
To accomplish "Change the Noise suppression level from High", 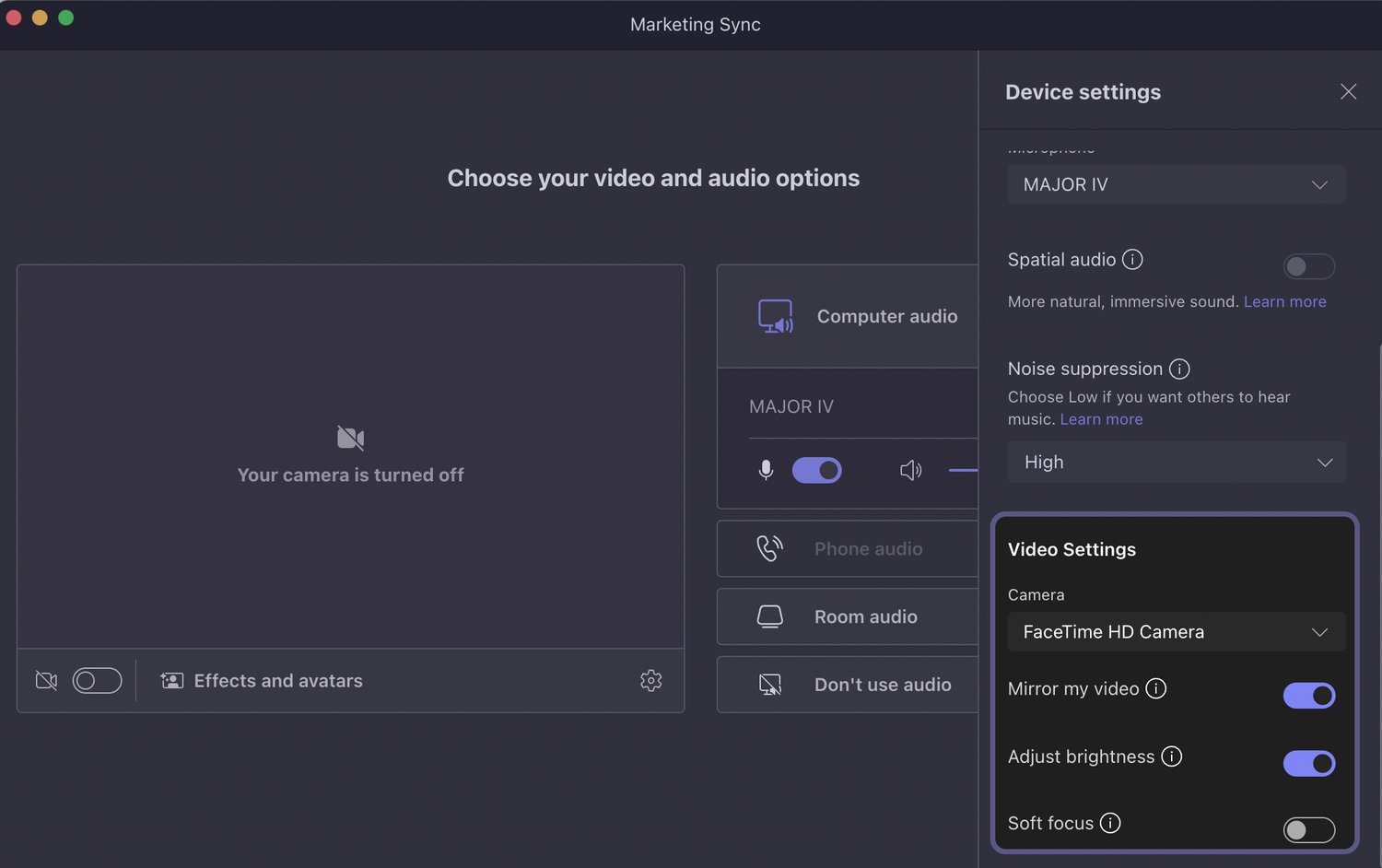I will click(x=1176, y=462).
